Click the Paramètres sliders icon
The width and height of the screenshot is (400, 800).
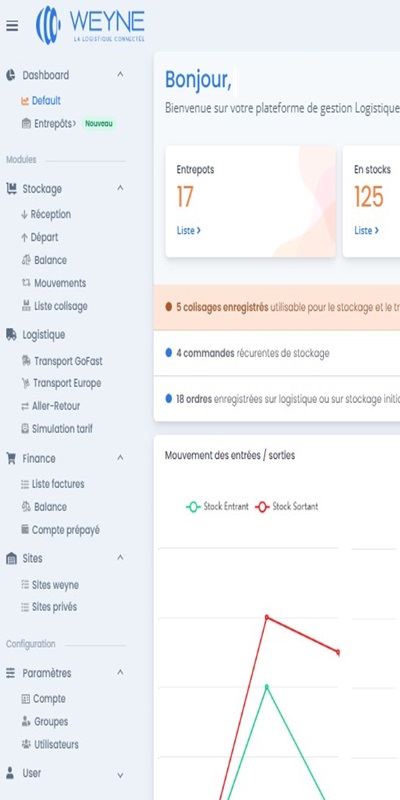click(11, 673)
